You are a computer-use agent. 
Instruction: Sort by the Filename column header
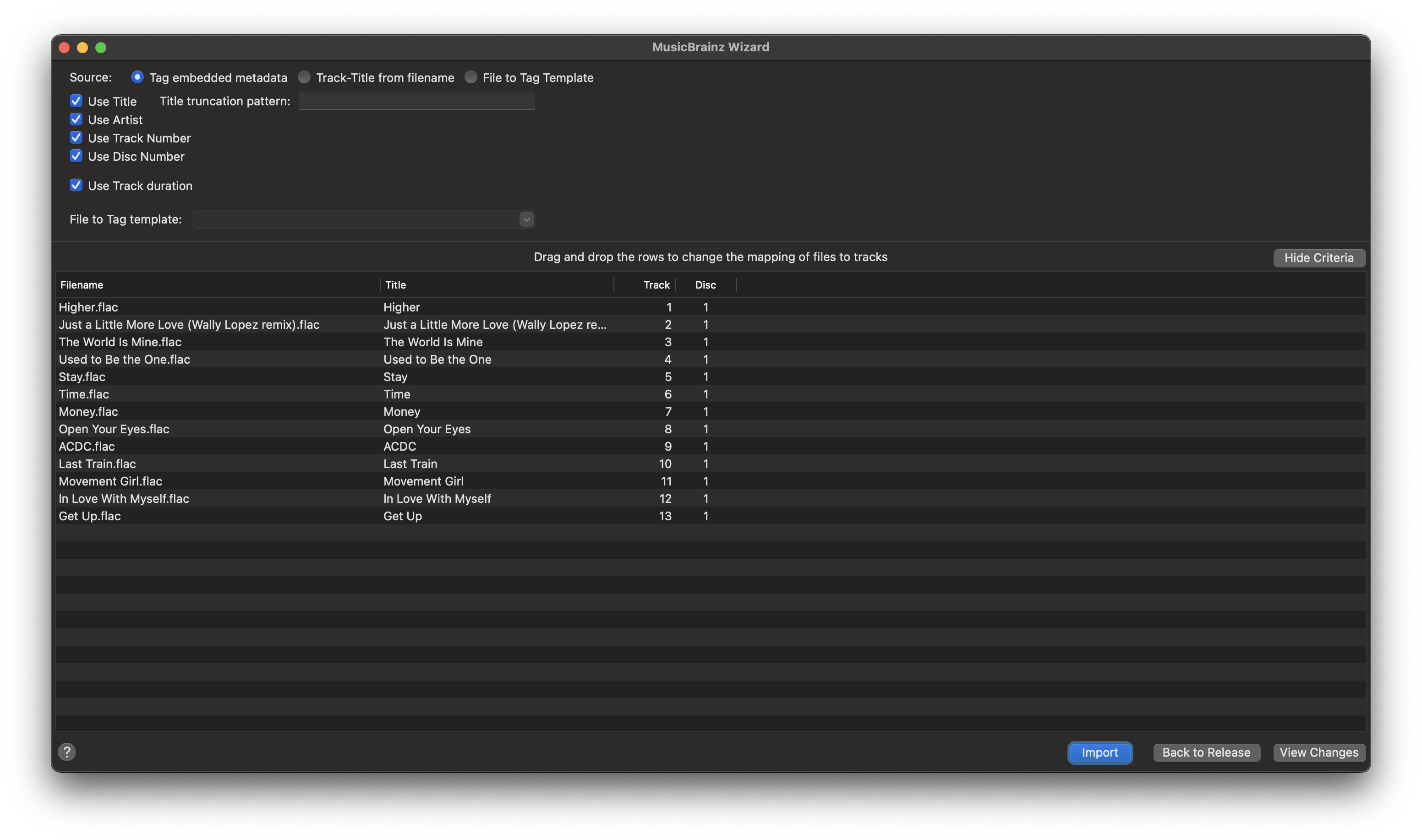(218, 285)
